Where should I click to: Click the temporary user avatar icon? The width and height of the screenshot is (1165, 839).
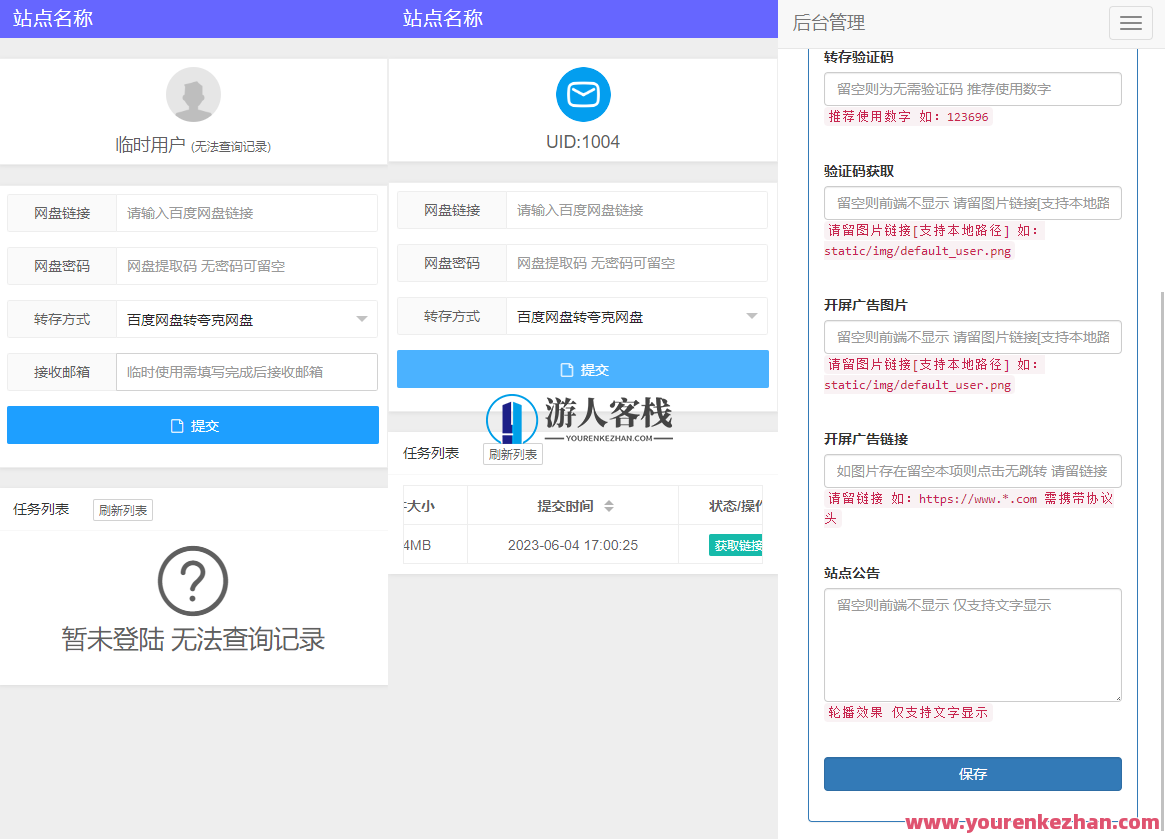pos(192,94)
